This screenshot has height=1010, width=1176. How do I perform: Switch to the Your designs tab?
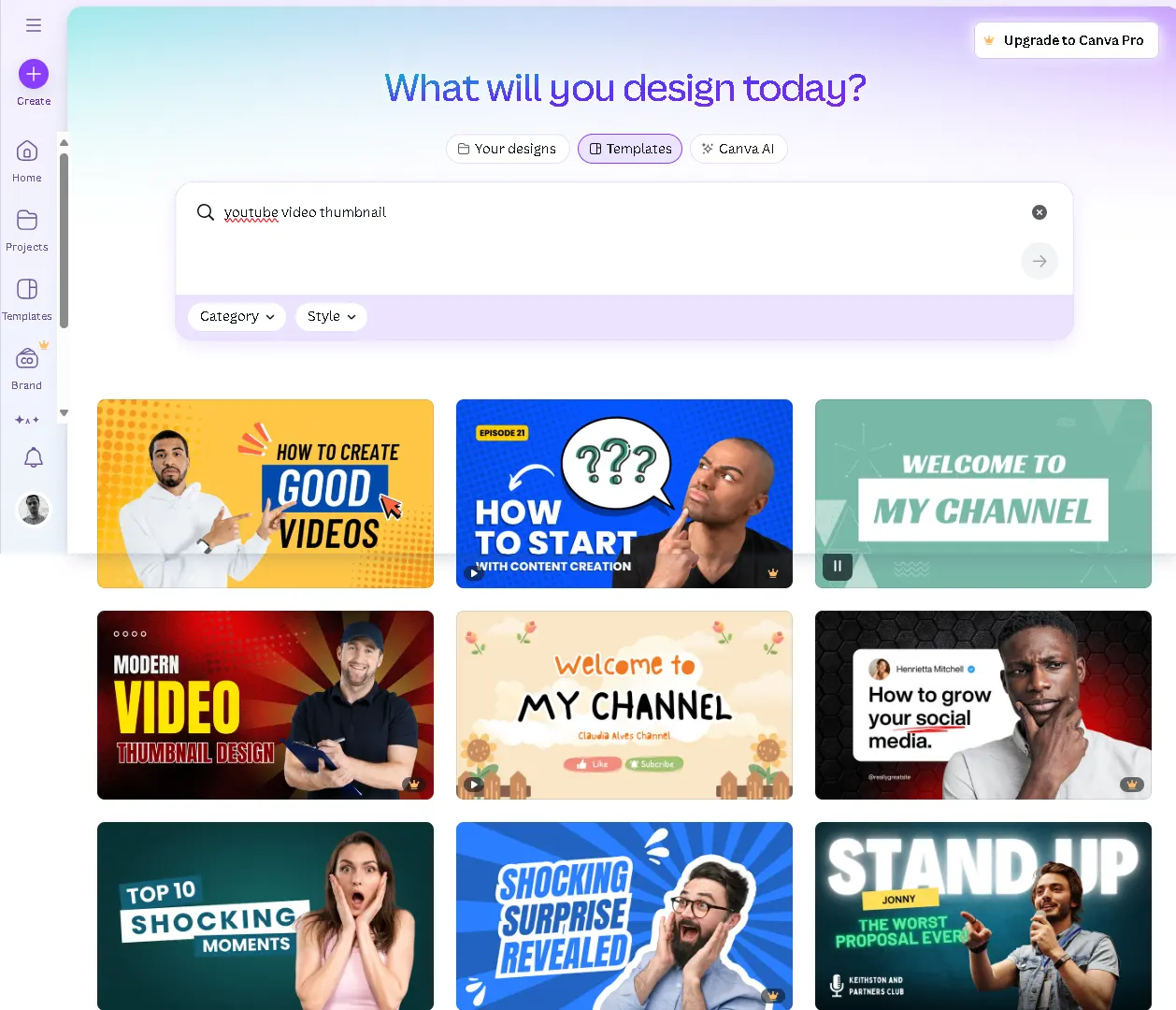click(508, 149)
